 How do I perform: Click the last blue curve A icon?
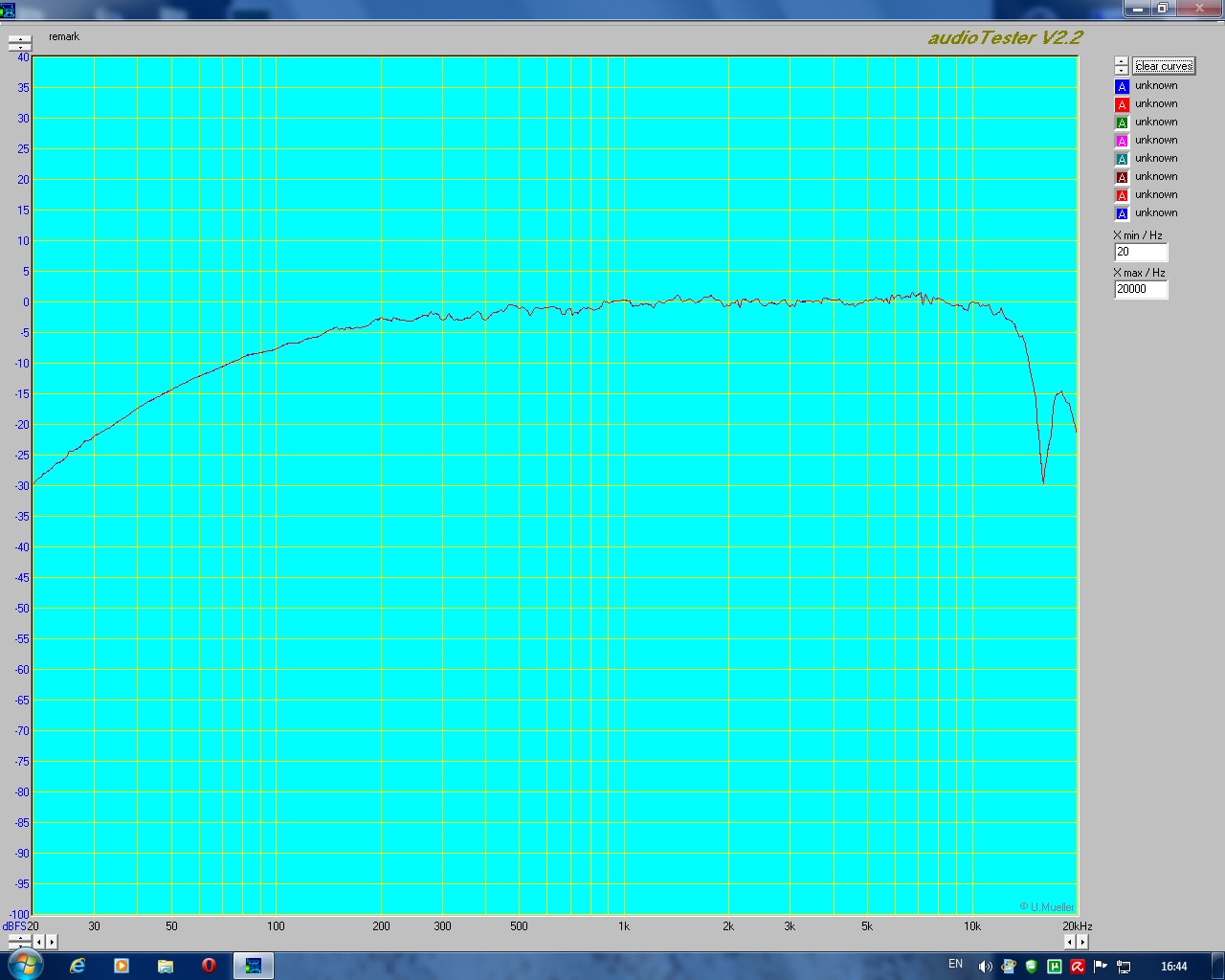pyautogui.click(x=1123, y=213)
